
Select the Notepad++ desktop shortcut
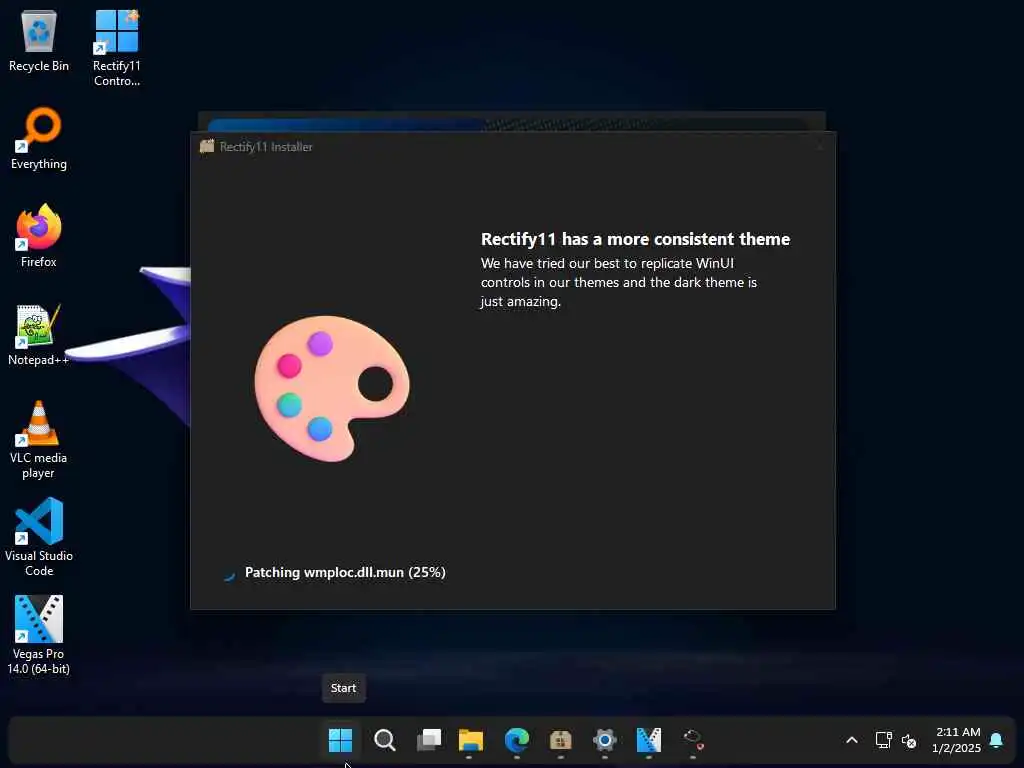[39, 335]
